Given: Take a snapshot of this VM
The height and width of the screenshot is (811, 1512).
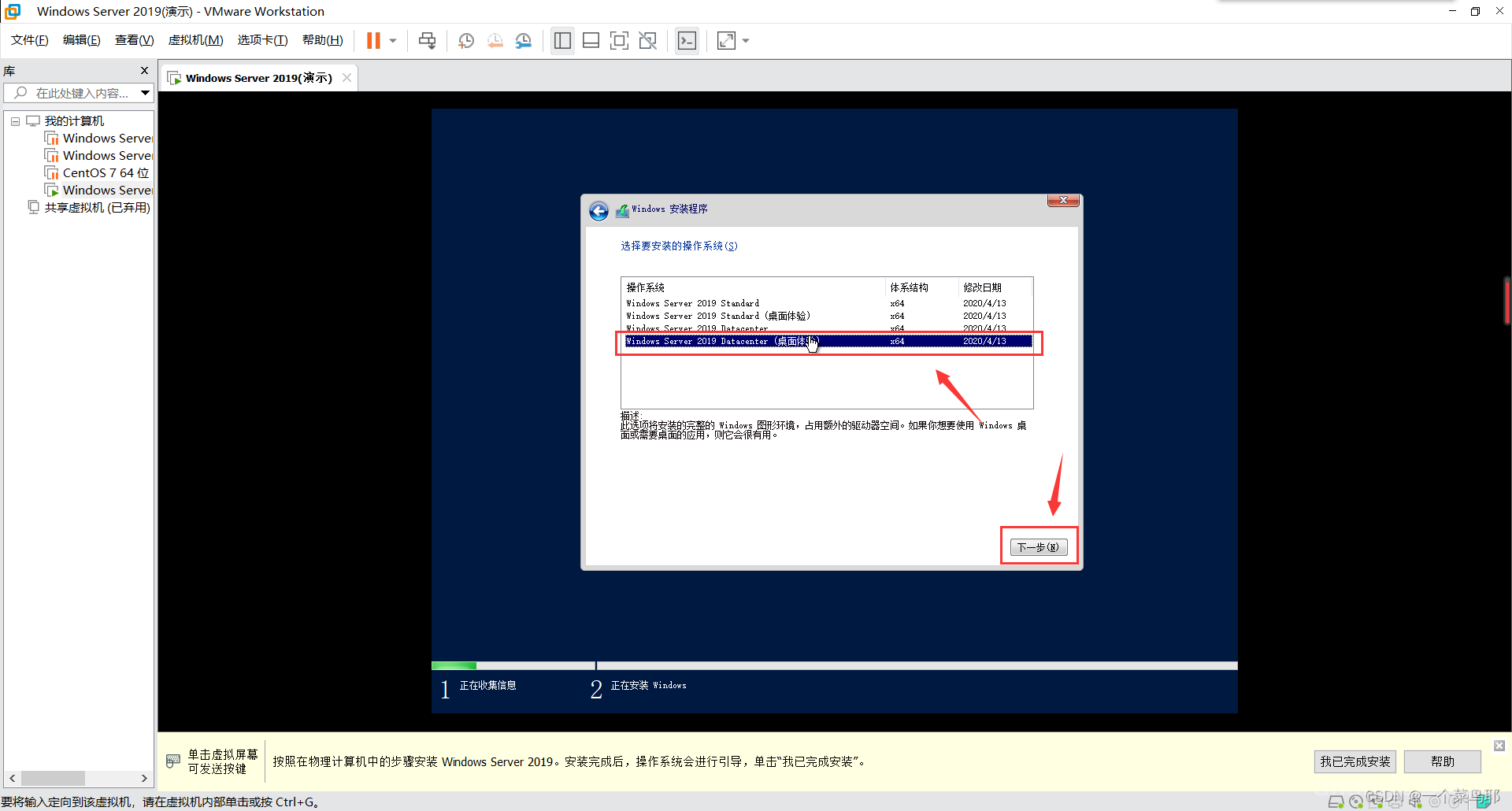Looking at the screenshot, I should [465, 40].
